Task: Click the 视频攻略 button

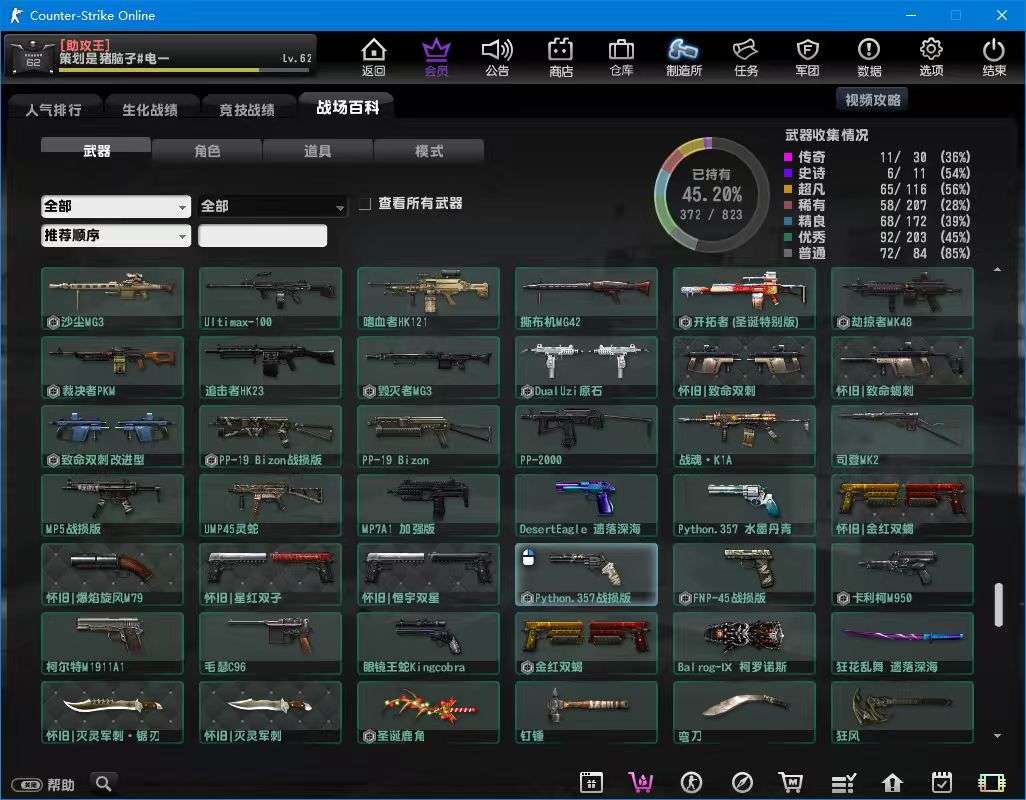Action: click(x=872, y=100)
